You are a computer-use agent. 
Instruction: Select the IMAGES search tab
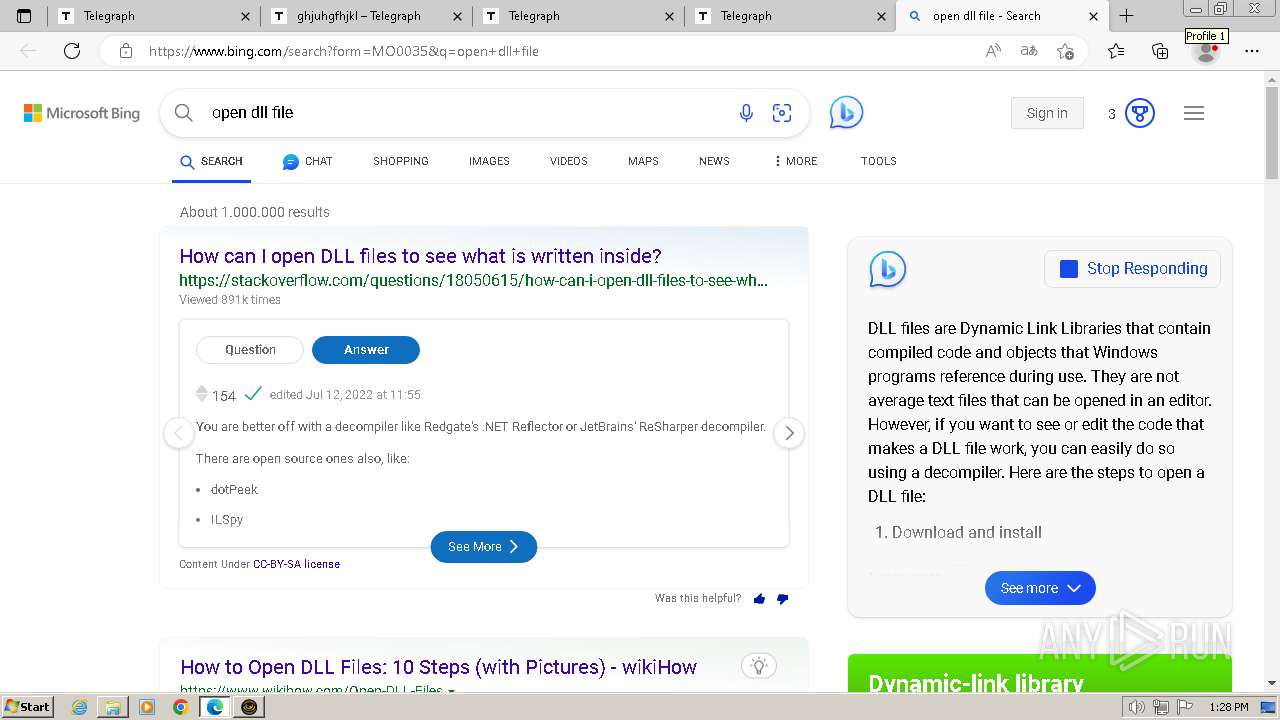pos(489,161)
